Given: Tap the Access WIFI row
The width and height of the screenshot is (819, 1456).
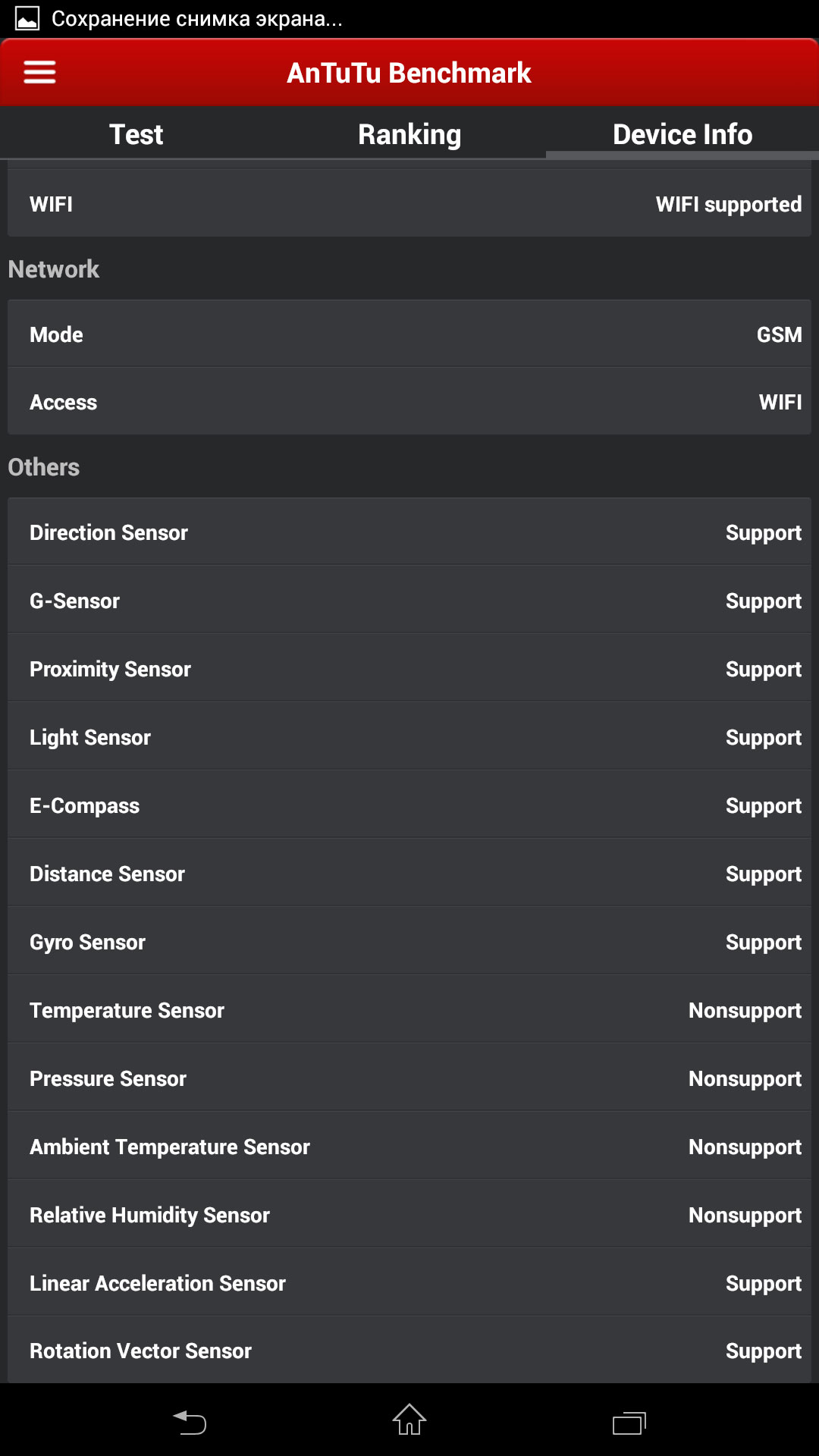Looking at the screenshot, I should pos(409,402).
